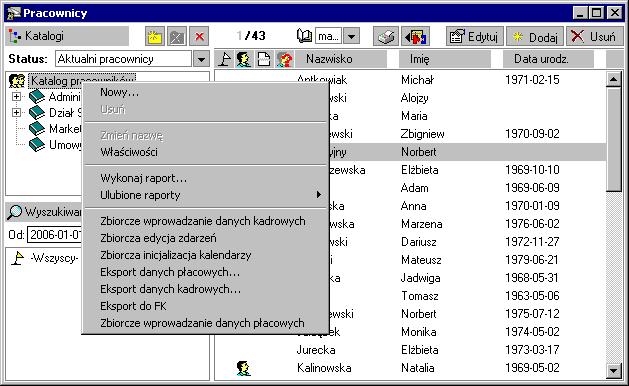This screenshot has height=386, width=629.
Task: Select Zbiorcze wprowadzanie danych płacowych
Action: coord(205,323)
